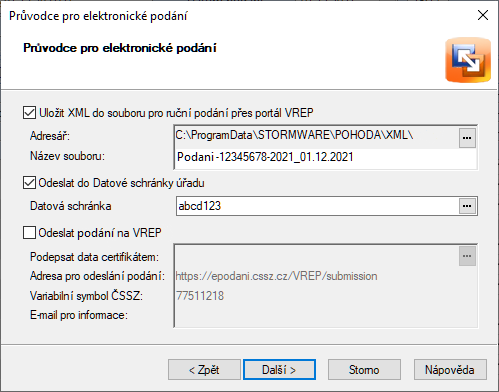Open the Datová schránka ellipsis lookup button
This screenshot has height=392, width=499.
pos(467,206)
